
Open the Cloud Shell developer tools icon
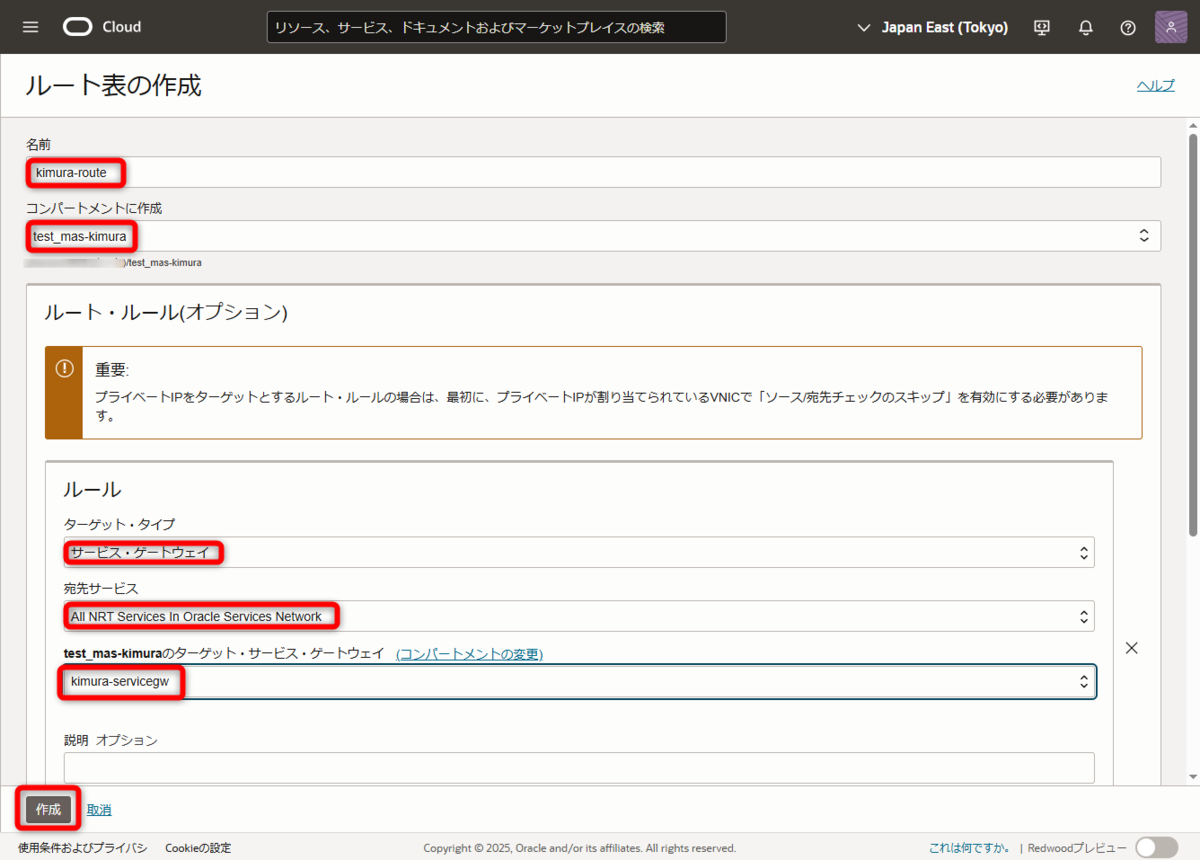coord(1042,27)
